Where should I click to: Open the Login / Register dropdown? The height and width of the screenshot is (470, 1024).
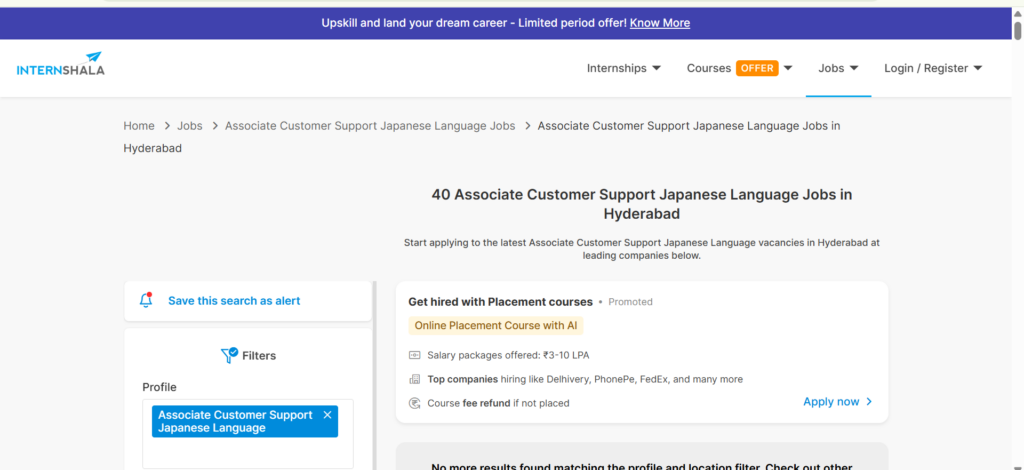coord(933,68)
